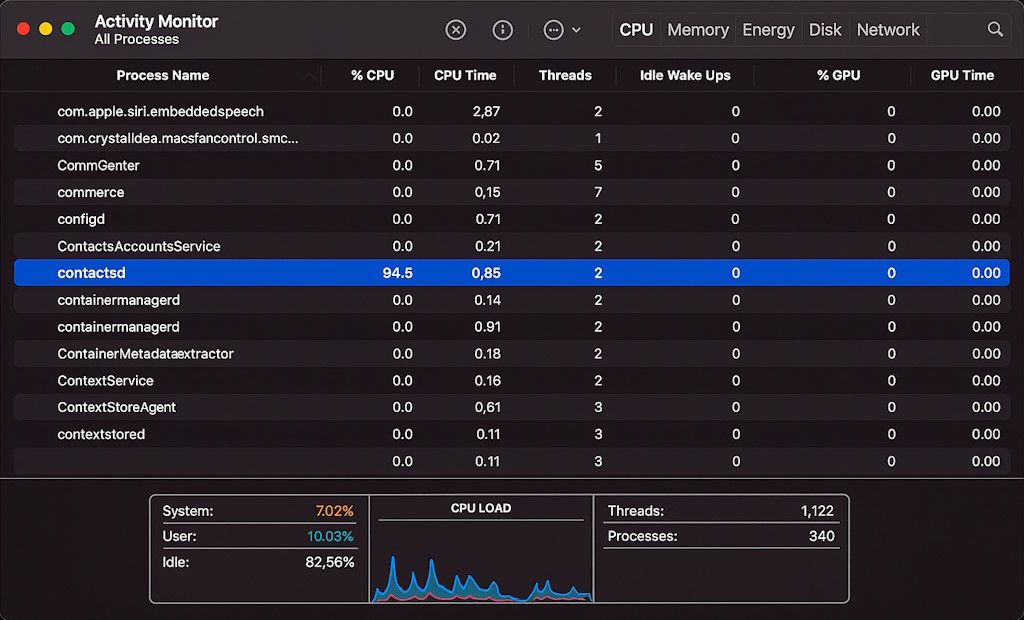Open the % GPU column sorting
This screenshot has height=620, width=1024.
tap(838, 75)
